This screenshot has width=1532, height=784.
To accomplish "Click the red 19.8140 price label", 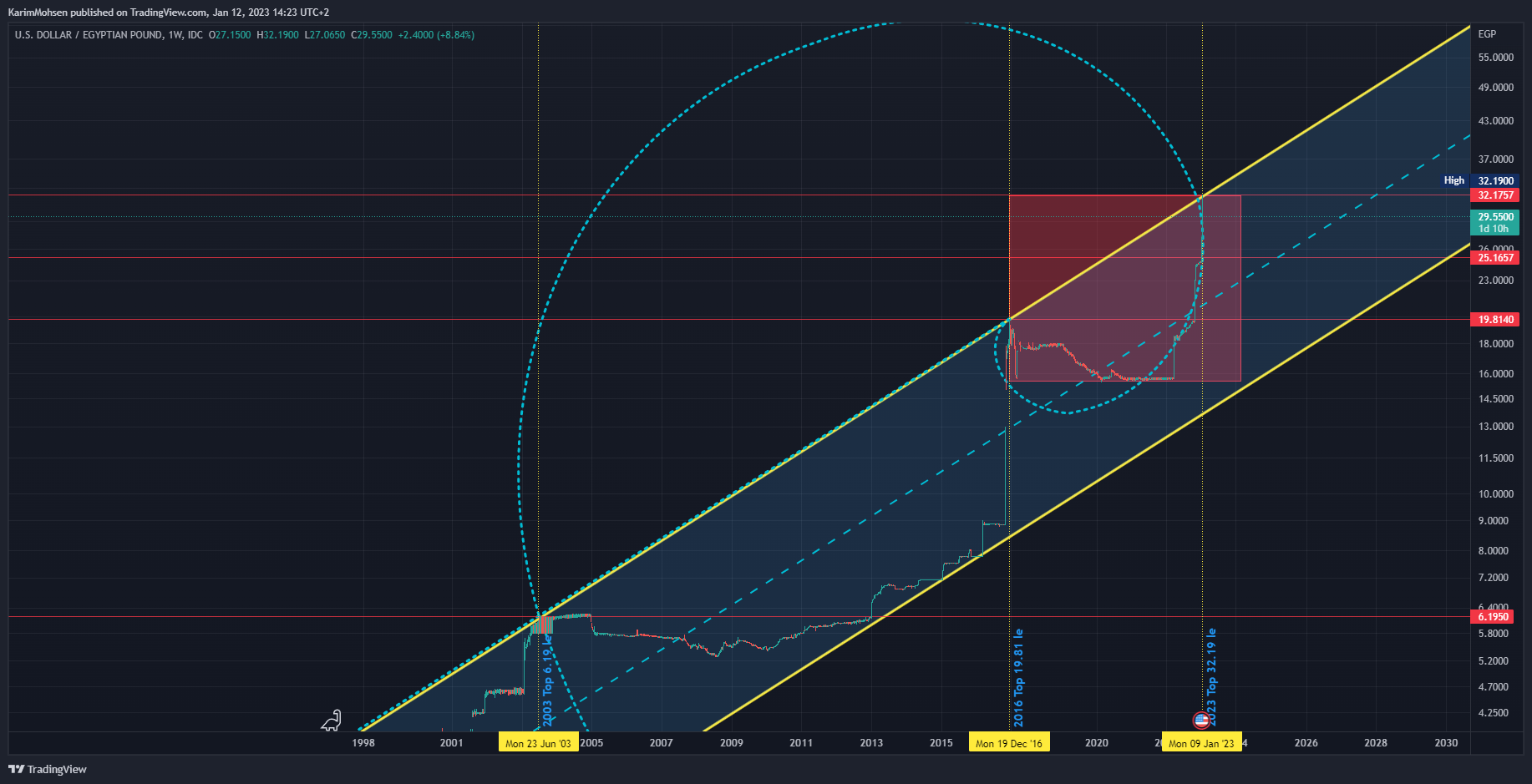I will pyautogui.click(x=1495, y=320).
